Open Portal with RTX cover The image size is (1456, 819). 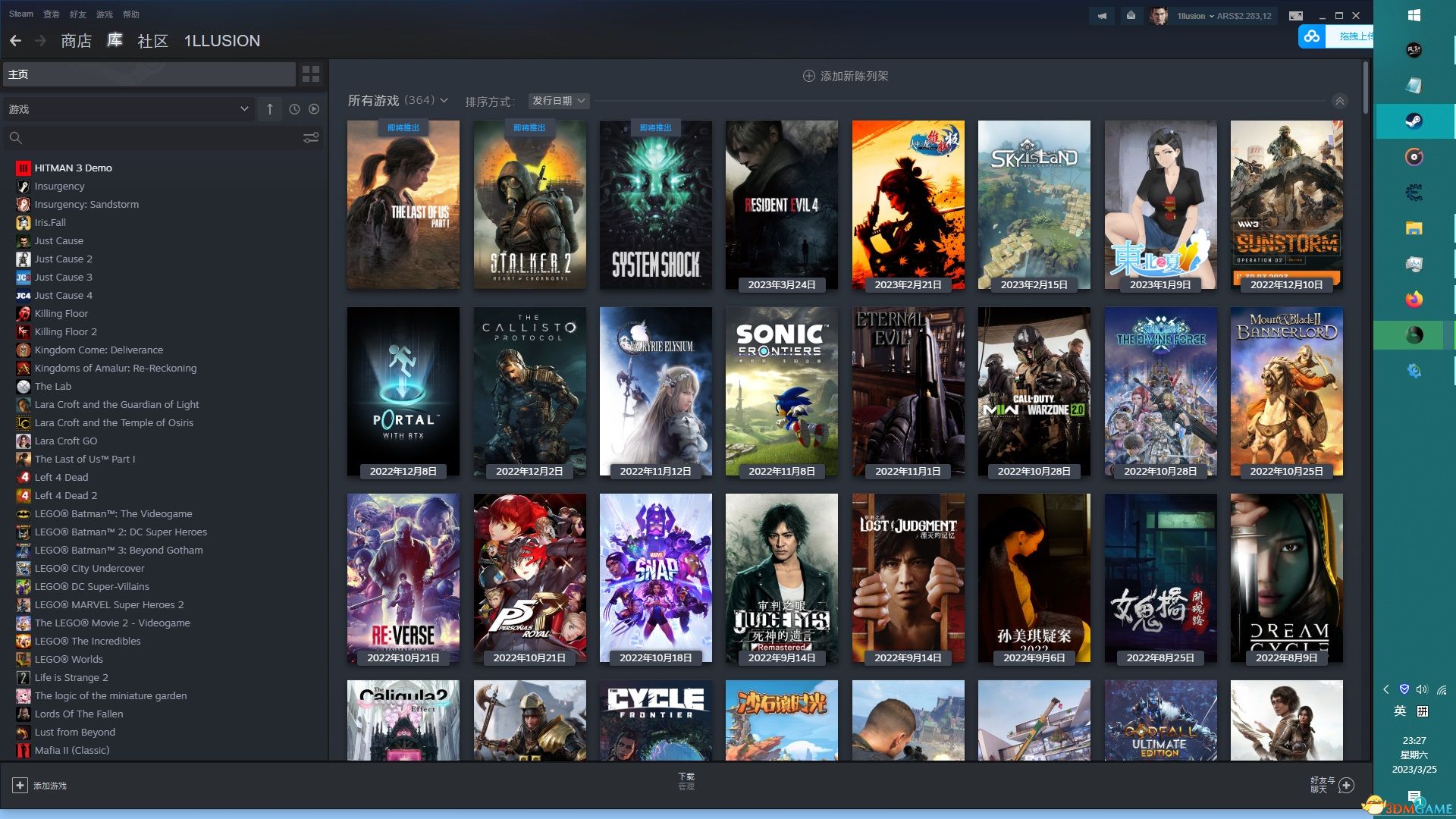pyautogui.click(x=403, y=391)
